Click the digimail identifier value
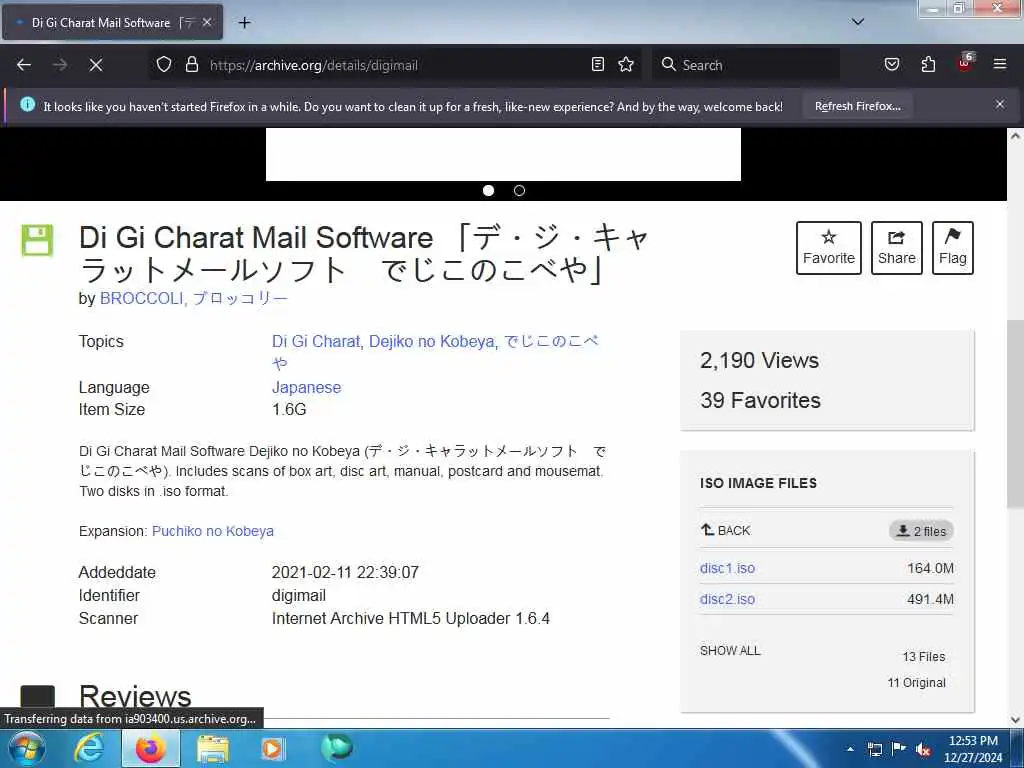 point(298,596)
